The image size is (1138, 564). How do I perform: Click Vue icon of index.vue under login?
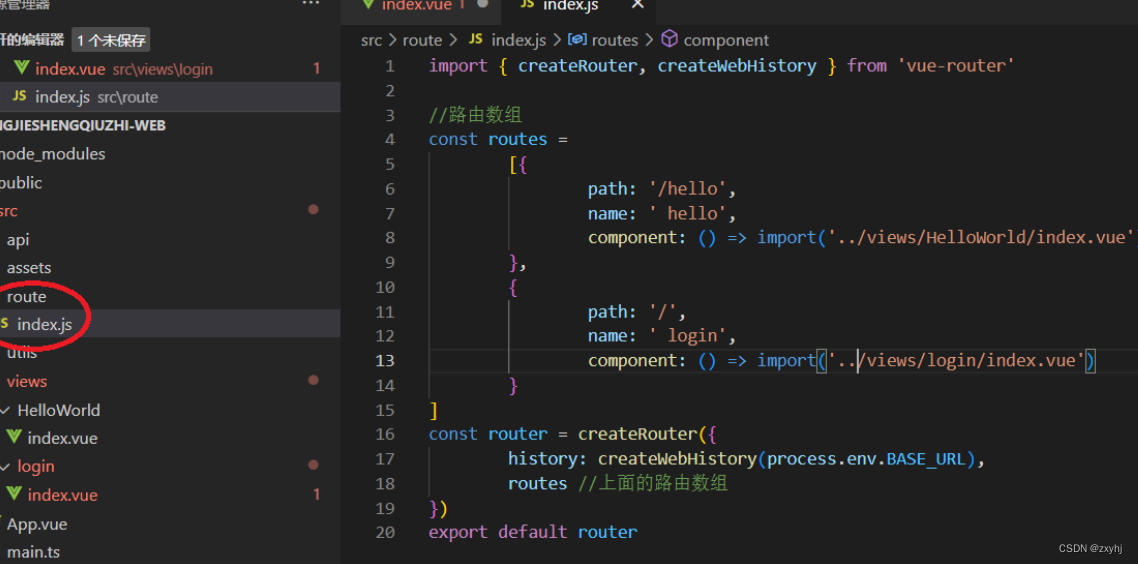pyautogui.click(x=14, y=494)
